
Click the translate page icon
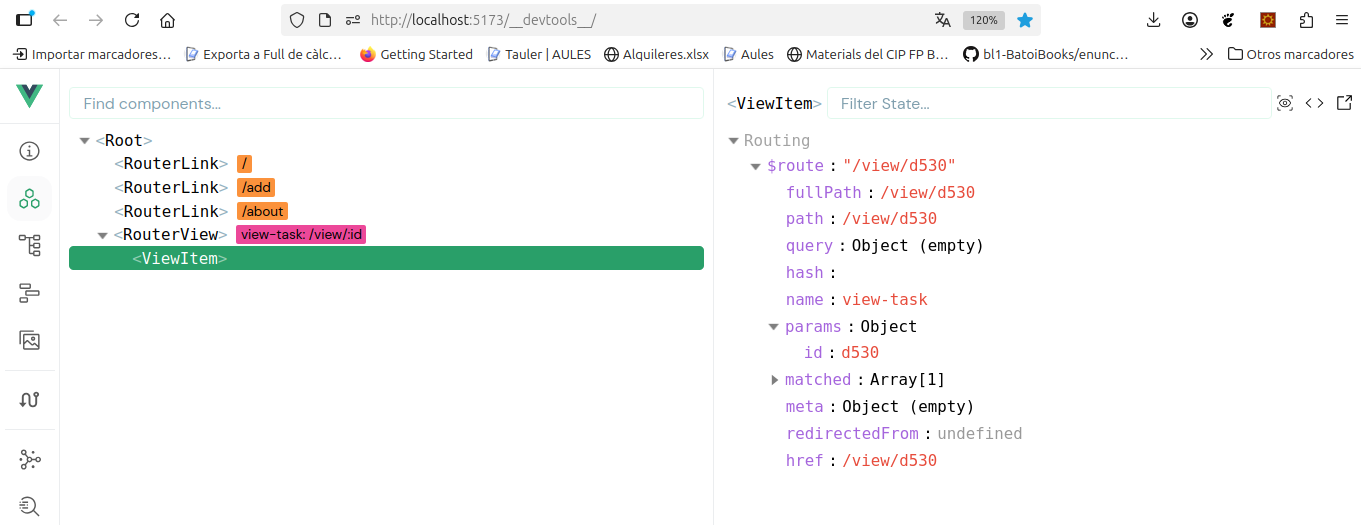[942, 20]
